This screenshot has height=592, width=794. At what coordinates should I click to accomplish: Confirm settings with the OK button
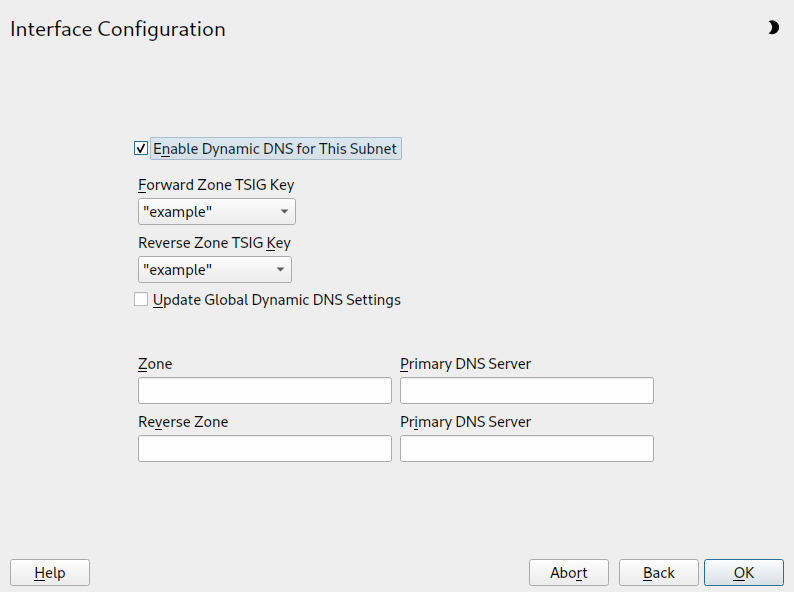click(x=743, y=572)
